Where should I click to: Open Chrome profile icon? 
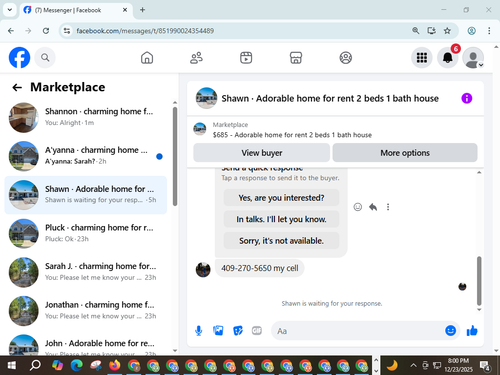click(x=471, y=31)
